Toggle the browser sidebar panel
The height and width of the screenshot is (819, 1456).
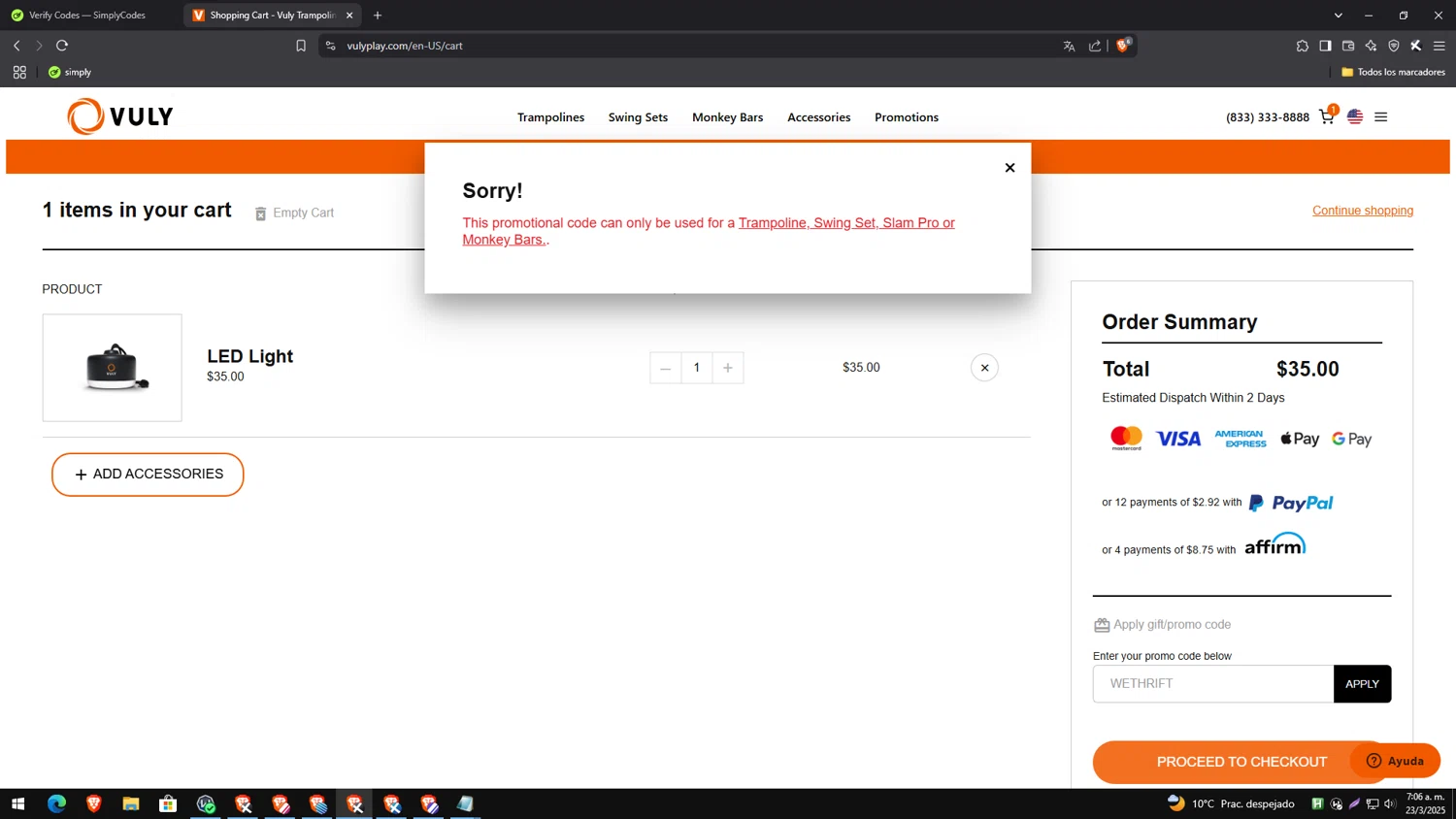[1325, 46]
